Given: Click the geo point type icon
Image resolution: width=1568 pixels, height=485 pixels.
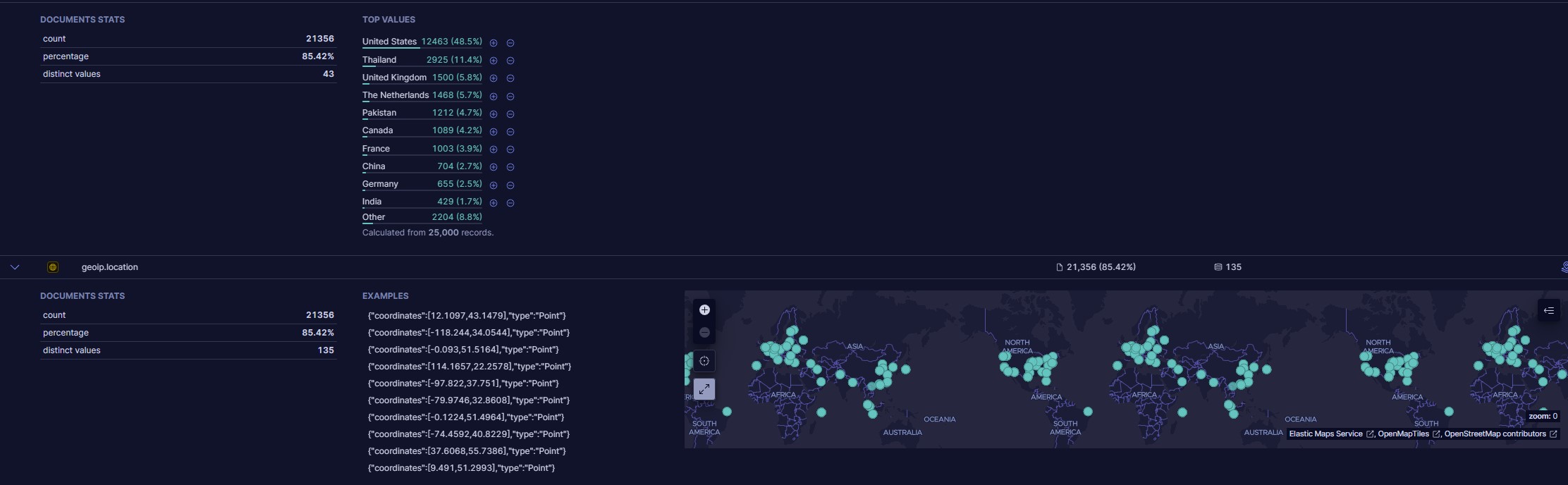Looking at the screenshot, I should (x=53, y=267).
